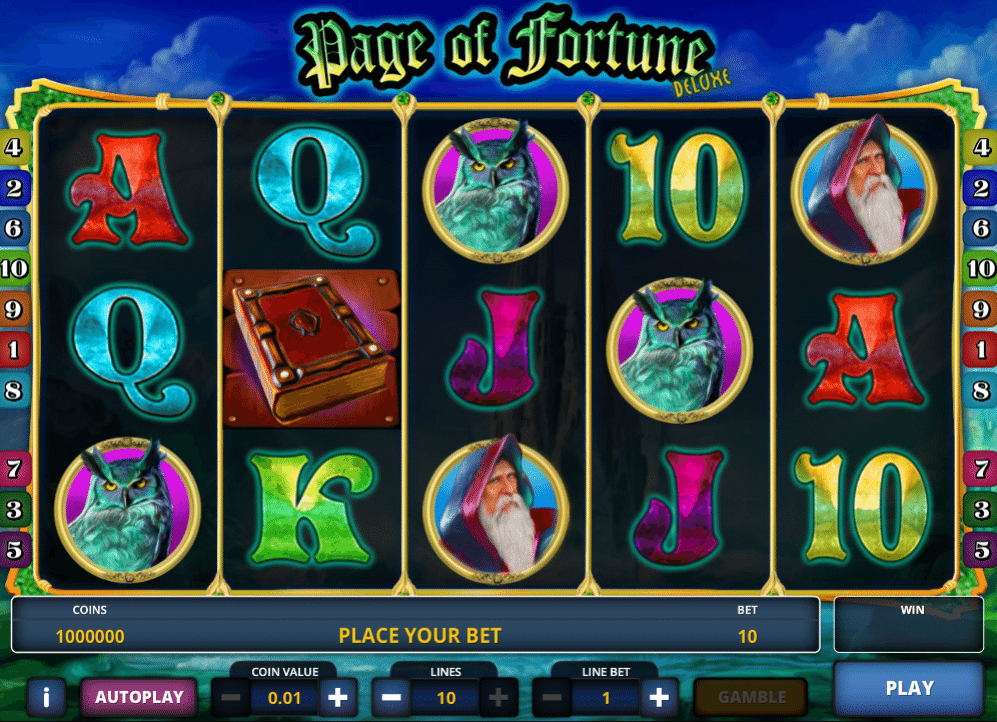This screenshot has width=997, height=722.
Task: Lower the line bet with minus
Action: (552, 697)
